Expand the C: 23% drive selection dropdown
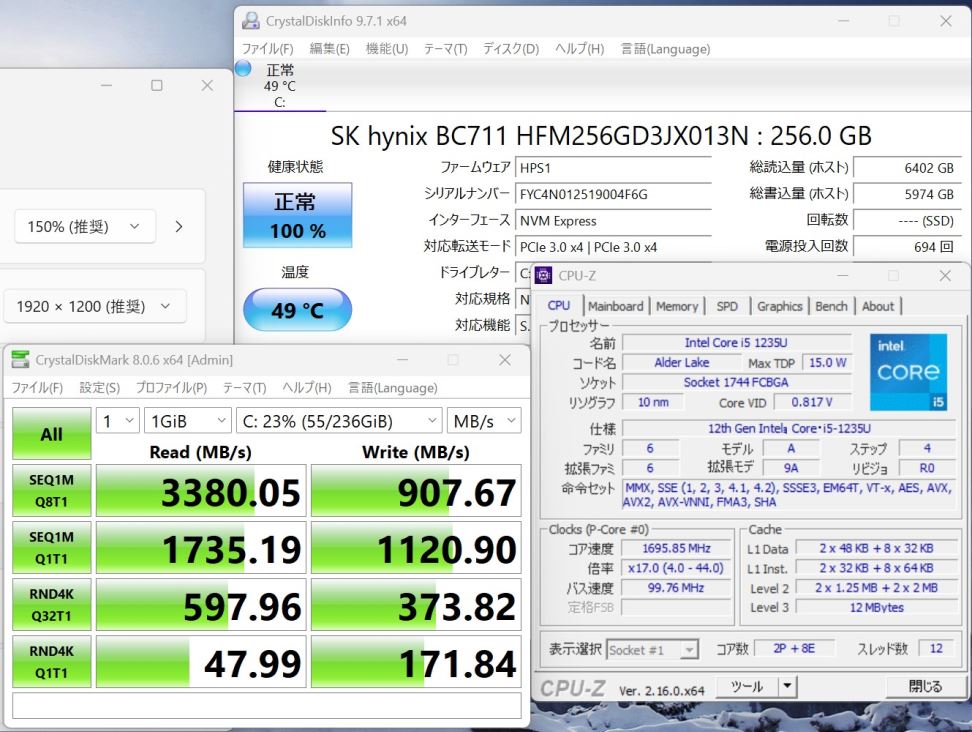This screenshot has width=972, height=732. coord(338,421)
